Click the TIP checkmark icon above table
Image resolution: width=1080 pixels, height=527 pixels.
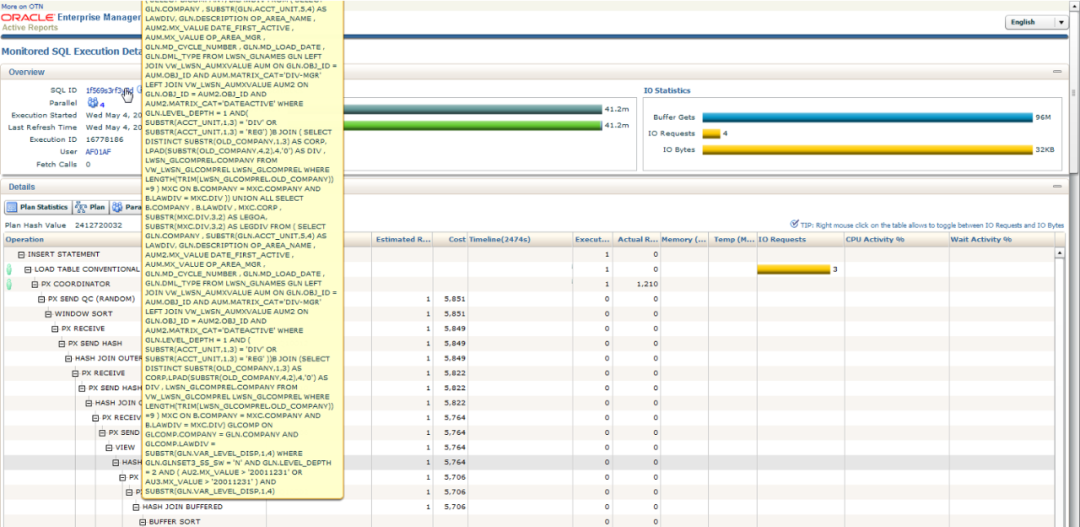coord(794,225)
